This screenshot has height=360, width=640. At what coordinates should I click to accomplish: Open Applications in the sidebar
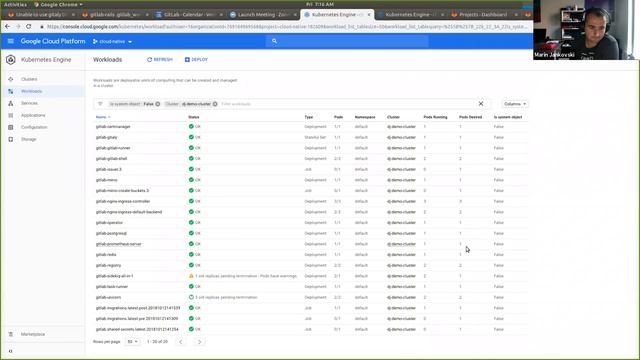pos(33,116)
